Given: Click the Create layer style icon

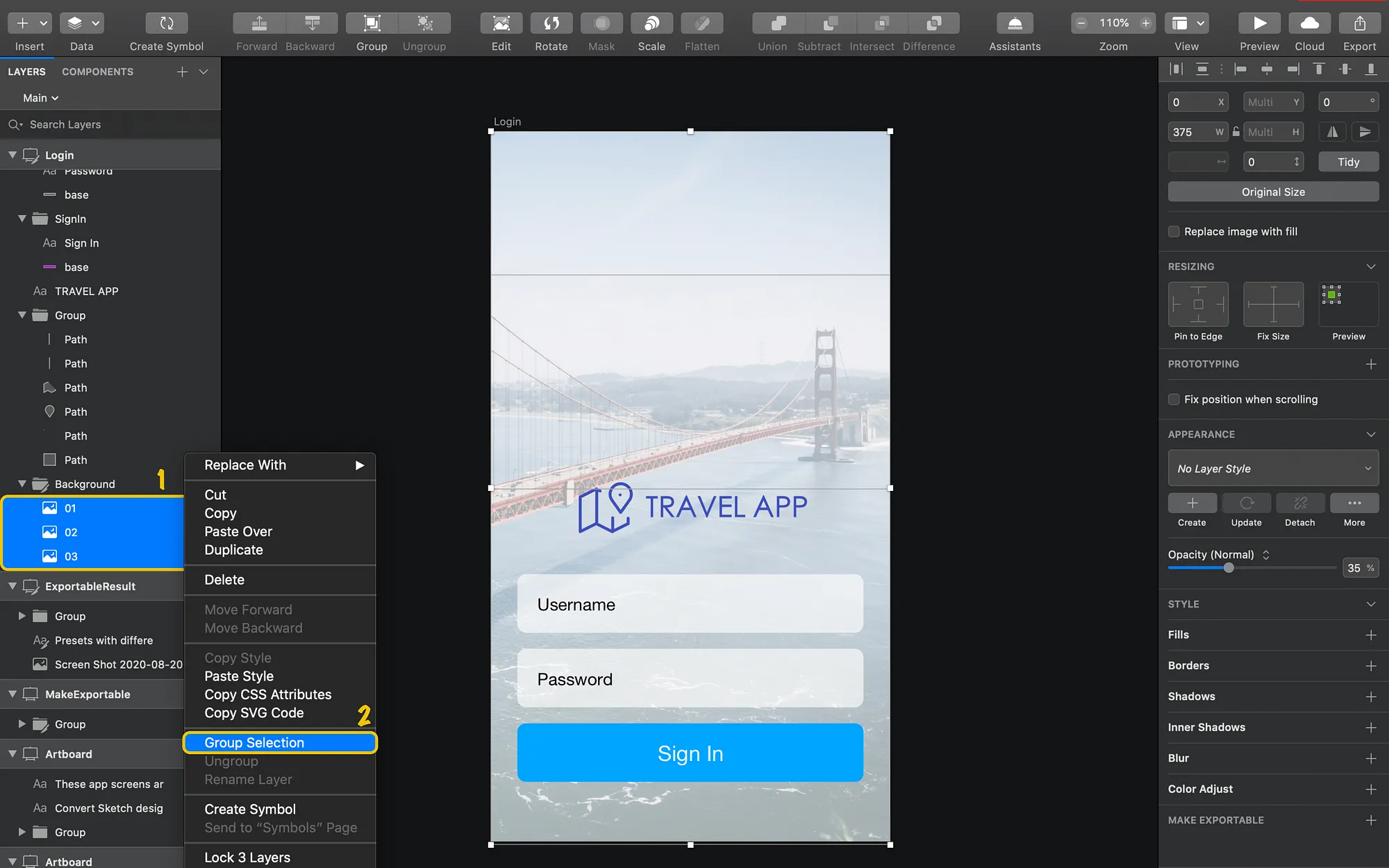Looking at the screenshot, I should 1192,503.
